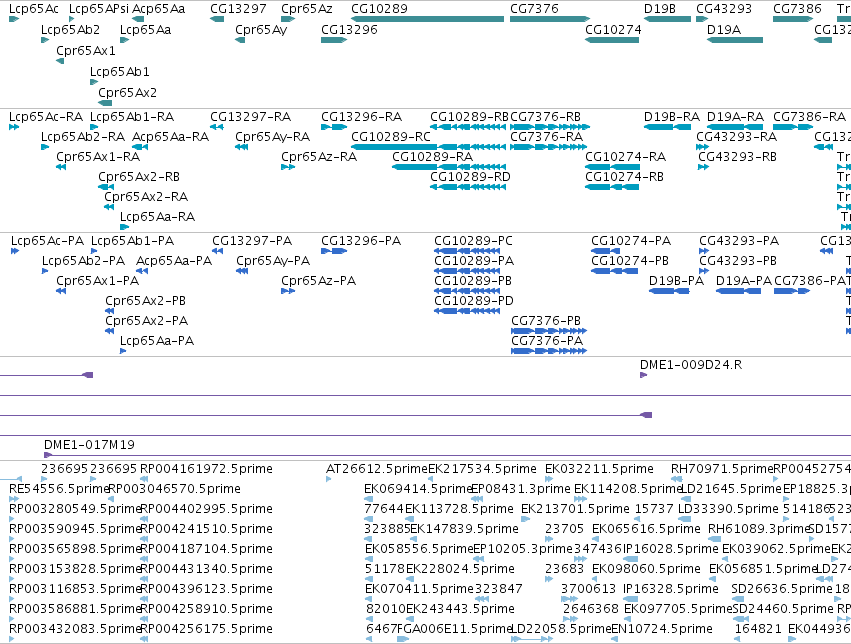Click the Lcp65Aa-RA transcript label
Viewport: 851px width, 644px height.
(x=157, y=216)
